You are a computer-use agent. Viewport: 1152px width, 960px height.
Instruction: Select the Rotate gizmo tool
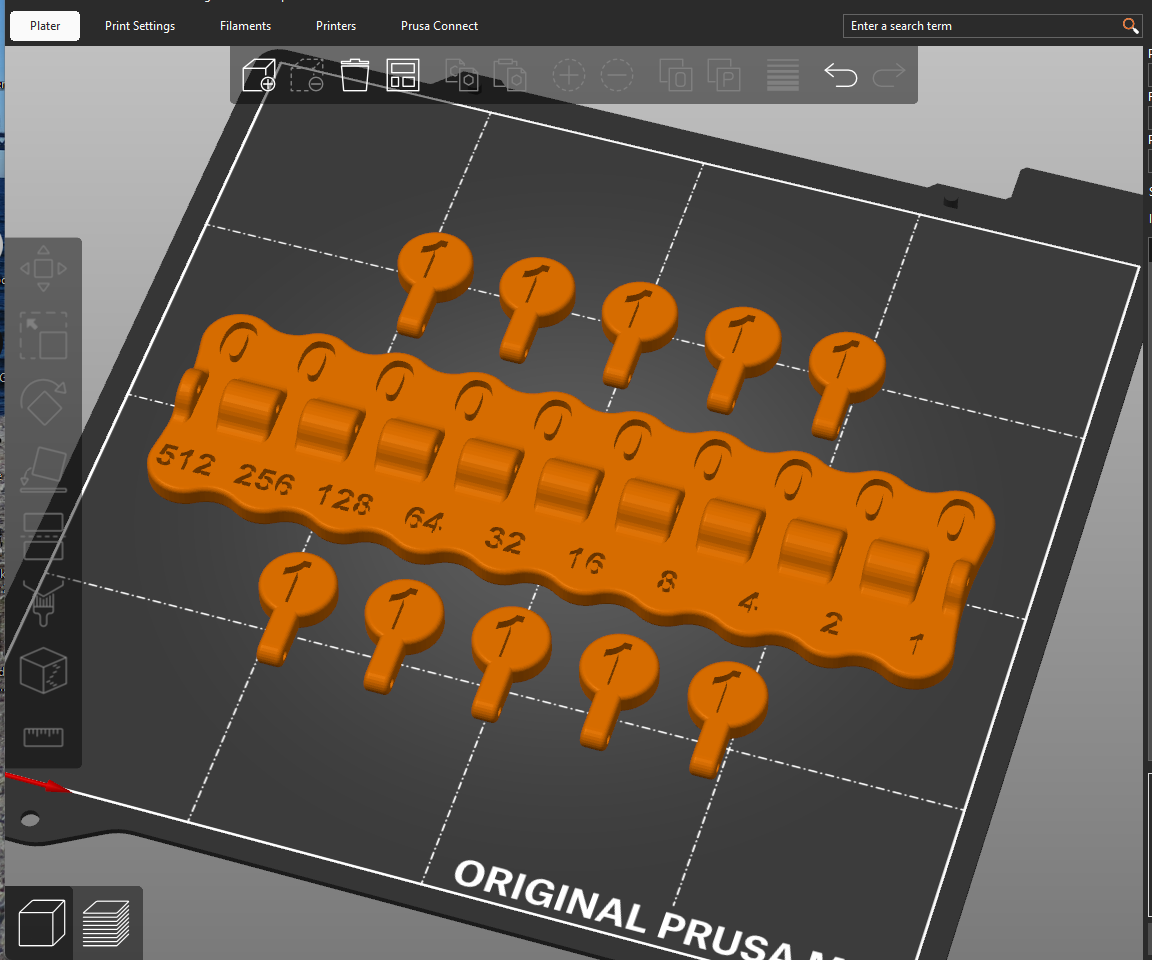[43, 402]
